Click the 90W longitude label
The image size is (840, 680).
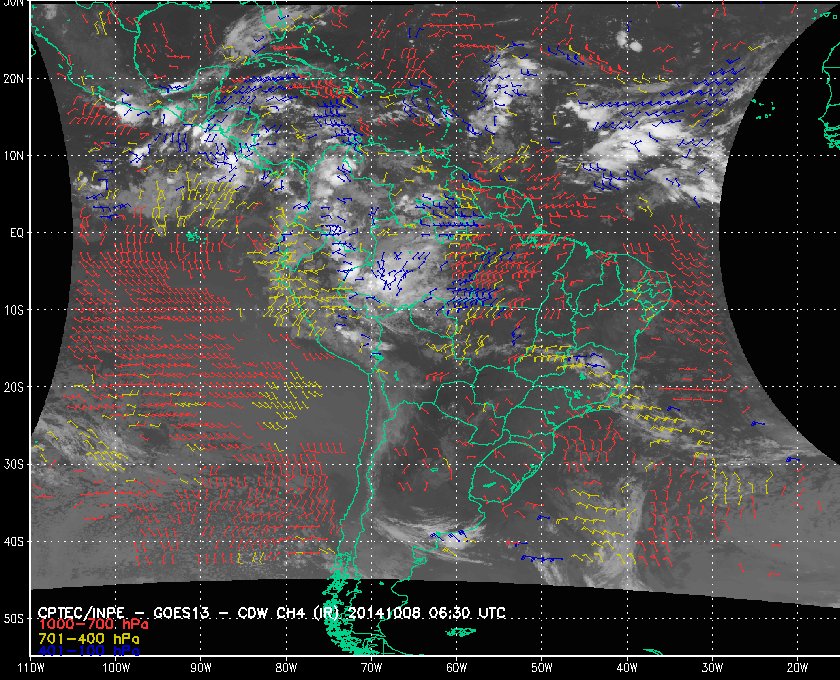coord(201,668)
